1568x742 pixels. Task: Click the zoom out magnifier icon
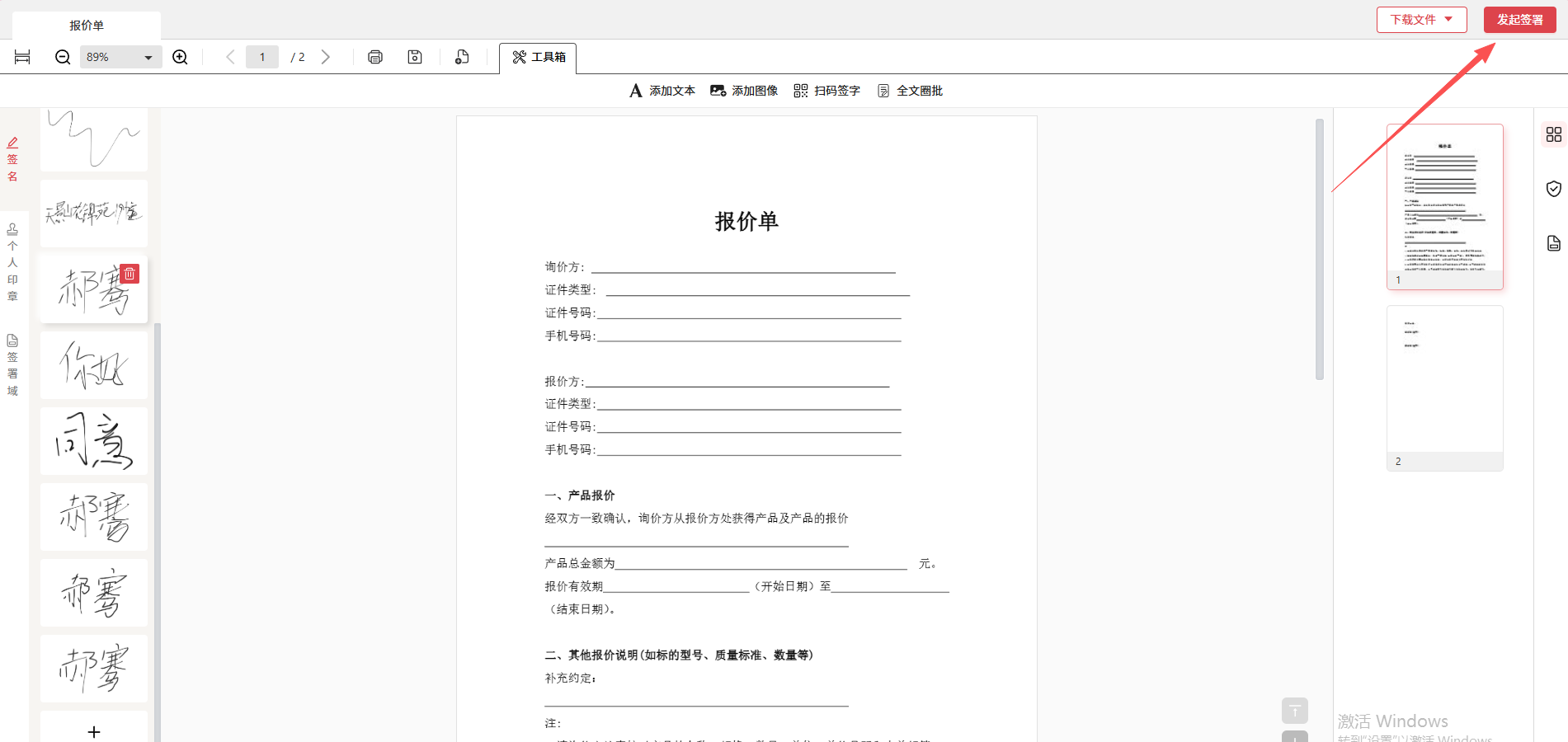tap(63, 57)
